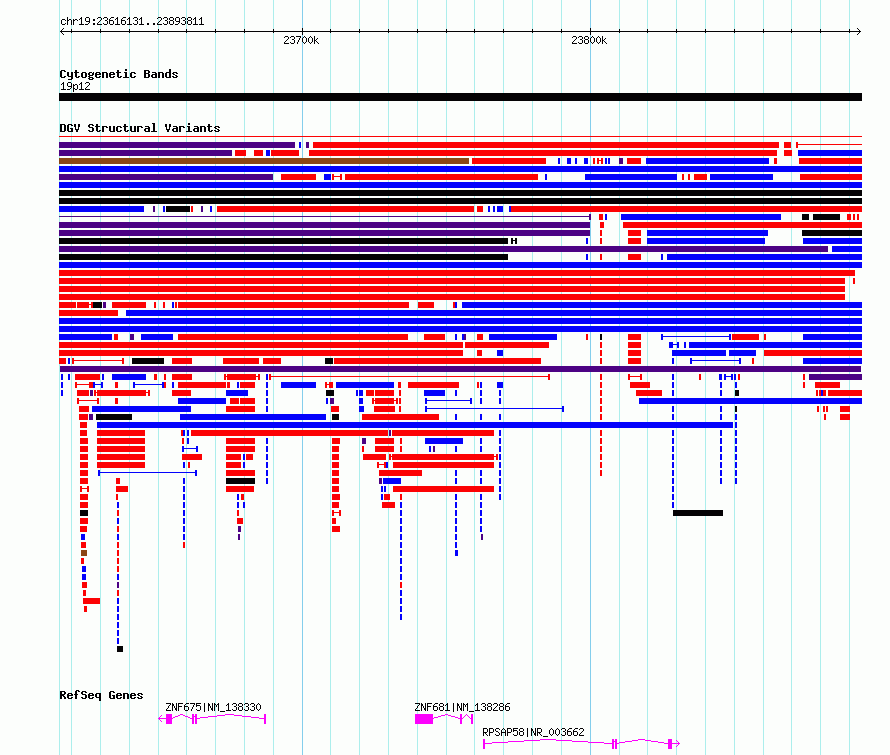890x755 pixels.
Task: Select the ZNF681 gene model glyph
Action: [444, 719]
